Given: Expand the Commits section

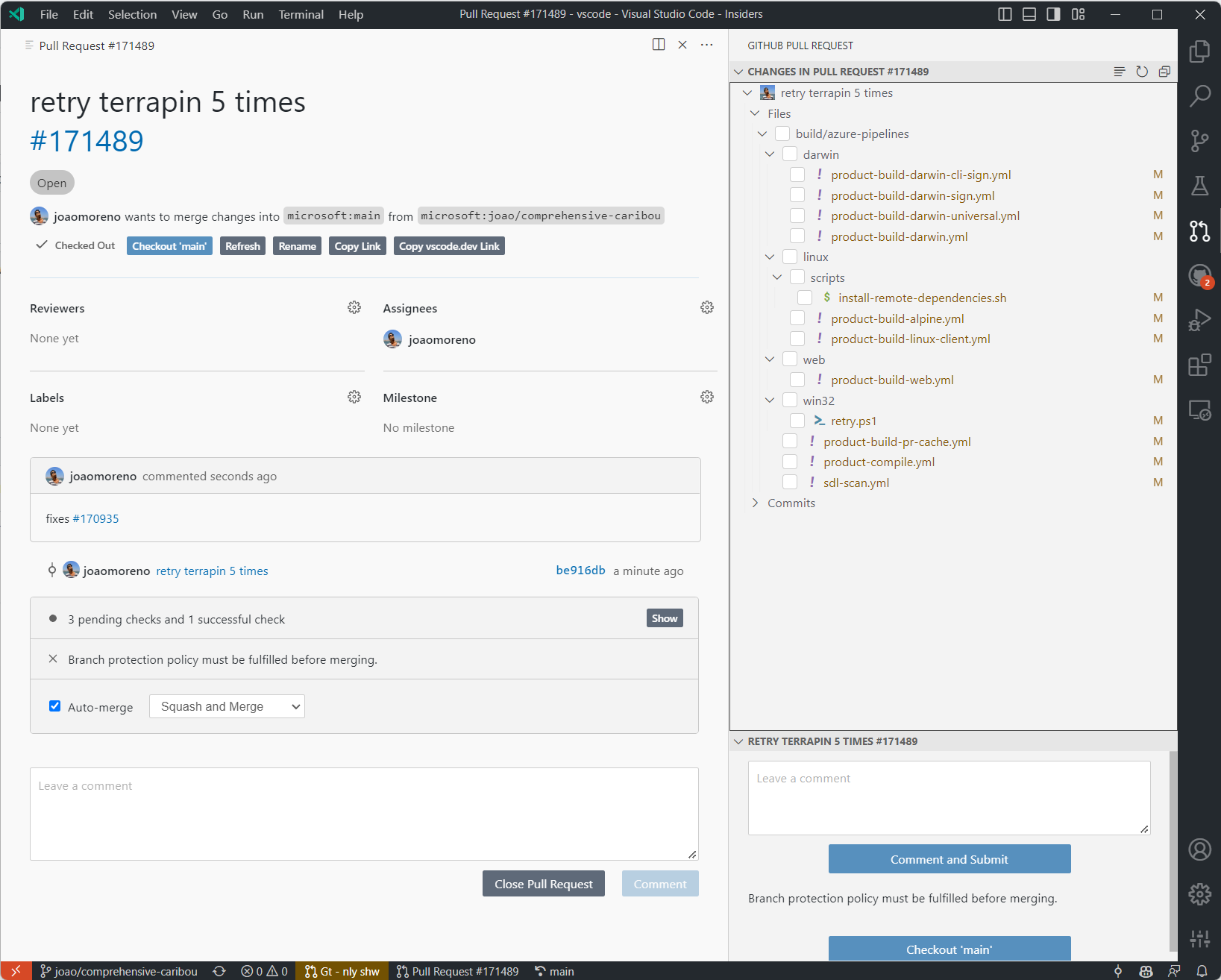Looking at the screenshot, I should [x=756, y=503].
